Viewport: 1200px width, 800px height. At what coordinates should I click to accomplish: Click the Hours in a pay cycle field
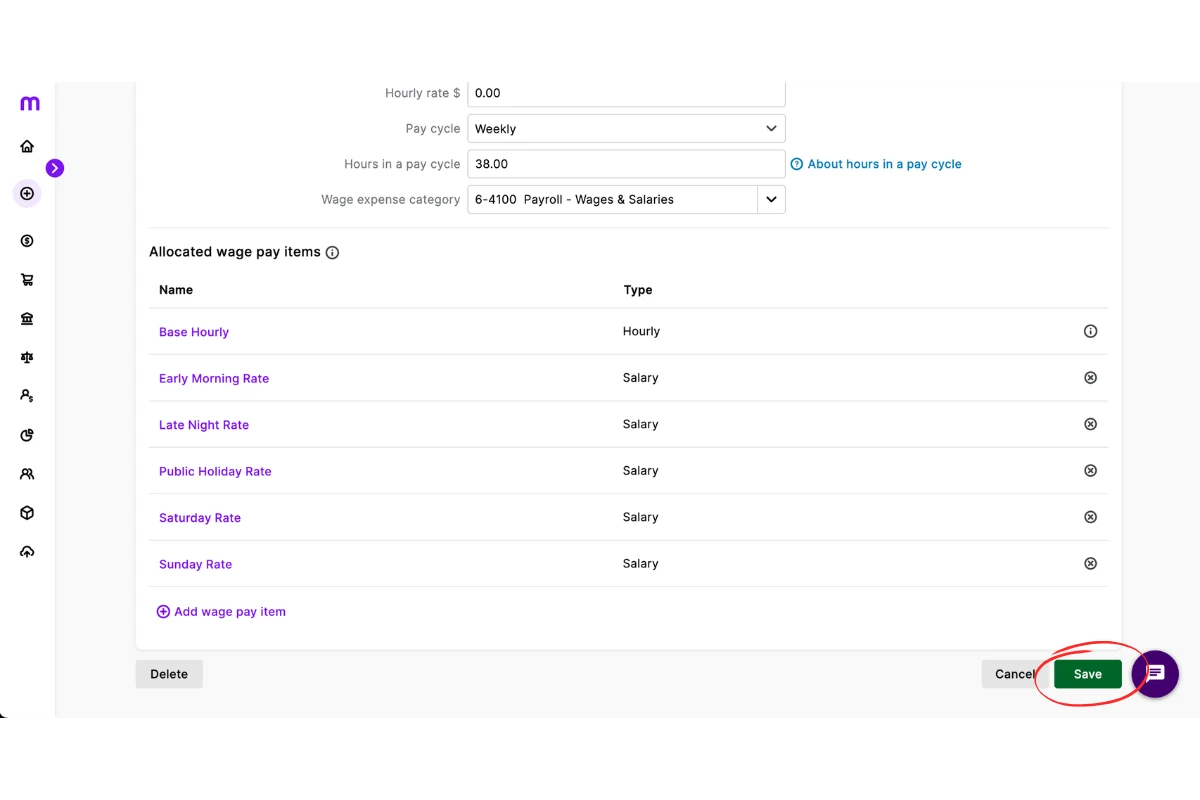[x=626, y=164]
